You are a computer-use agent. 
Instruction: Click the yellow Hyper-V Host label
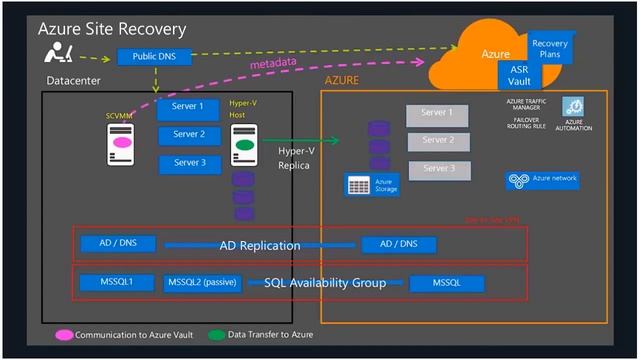243,109
